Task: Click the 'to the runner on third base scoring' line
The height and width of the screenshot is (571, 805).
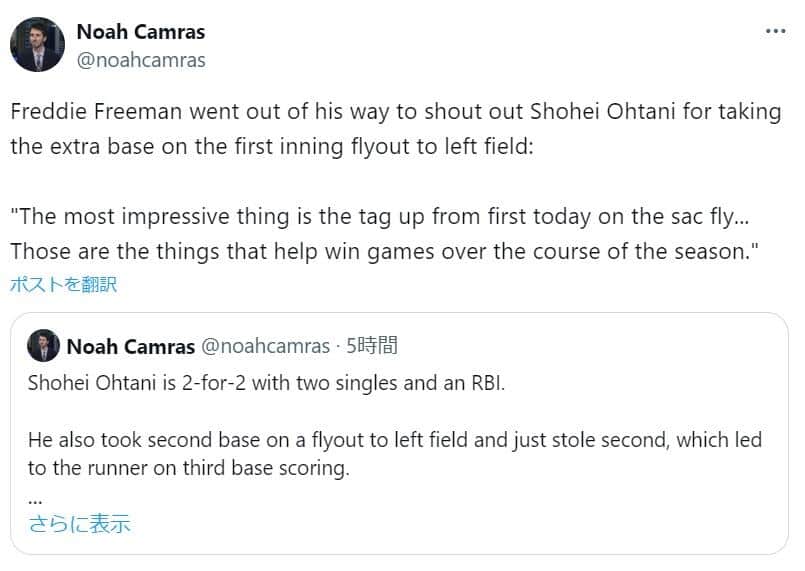Action: coord(190,467)
